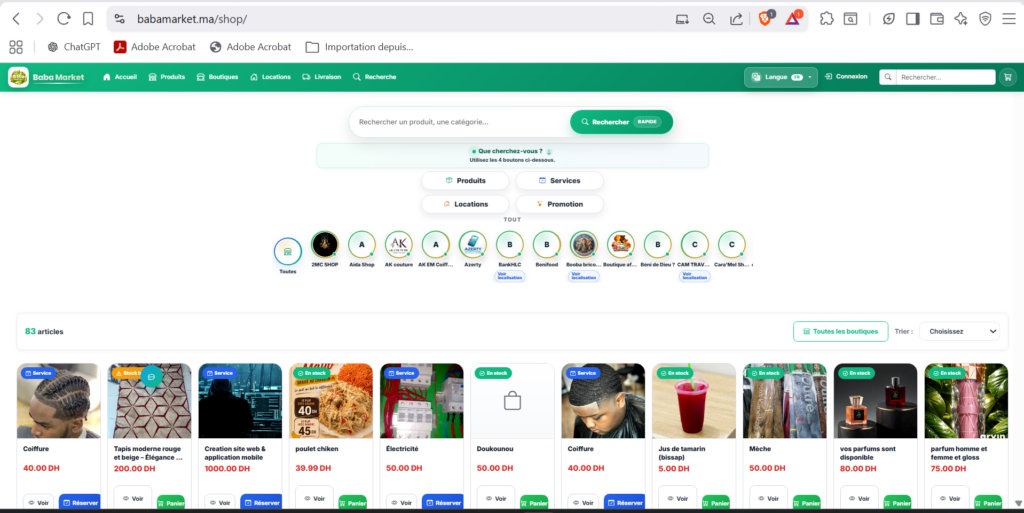Viewport: 1024px width, 513px height.
Task: Open the VPN shield icon in the toolbar
Action: (x=985, y=19)
